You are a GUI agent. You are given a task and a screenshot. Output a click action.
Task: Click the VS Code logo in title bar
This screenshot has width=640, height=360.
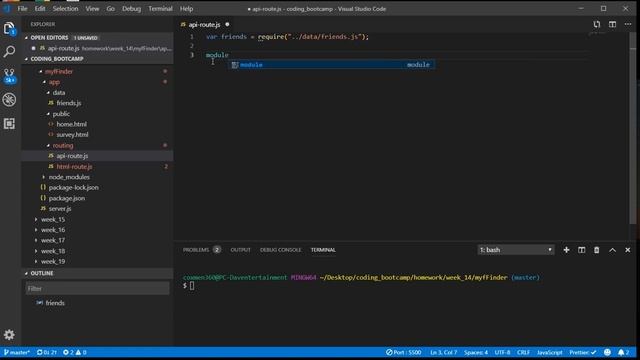coord(7,9)
